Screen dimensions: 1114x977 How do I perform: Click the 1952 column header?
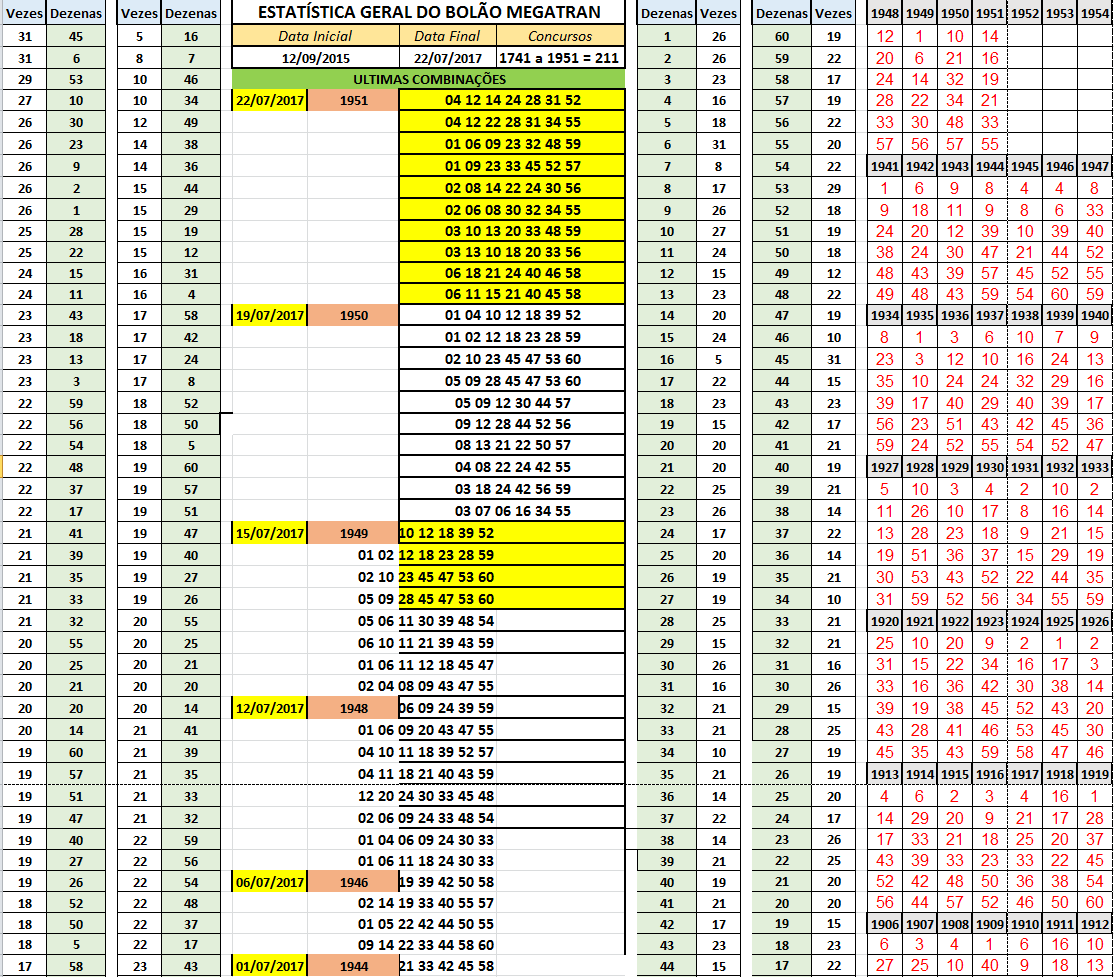(1025, 14)
